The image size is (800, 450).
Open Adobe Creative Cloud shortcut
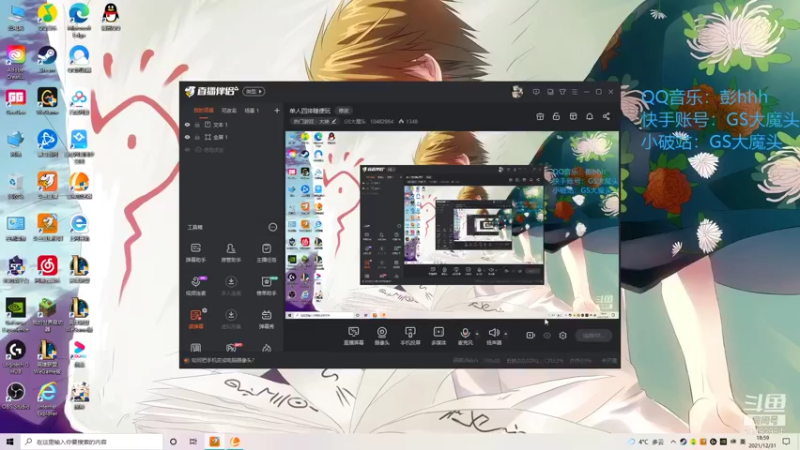coord(15,62)
